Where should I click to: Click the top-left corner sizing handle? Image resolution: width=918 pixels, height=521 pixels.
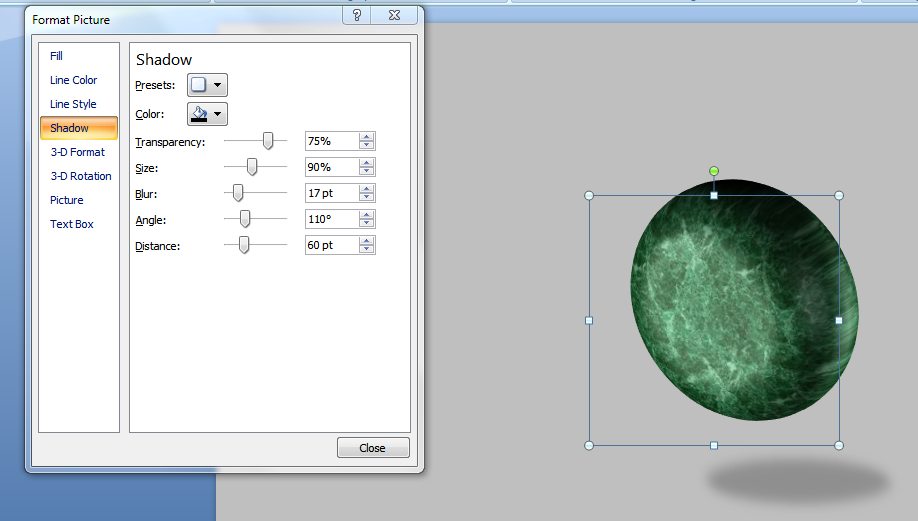589,196
